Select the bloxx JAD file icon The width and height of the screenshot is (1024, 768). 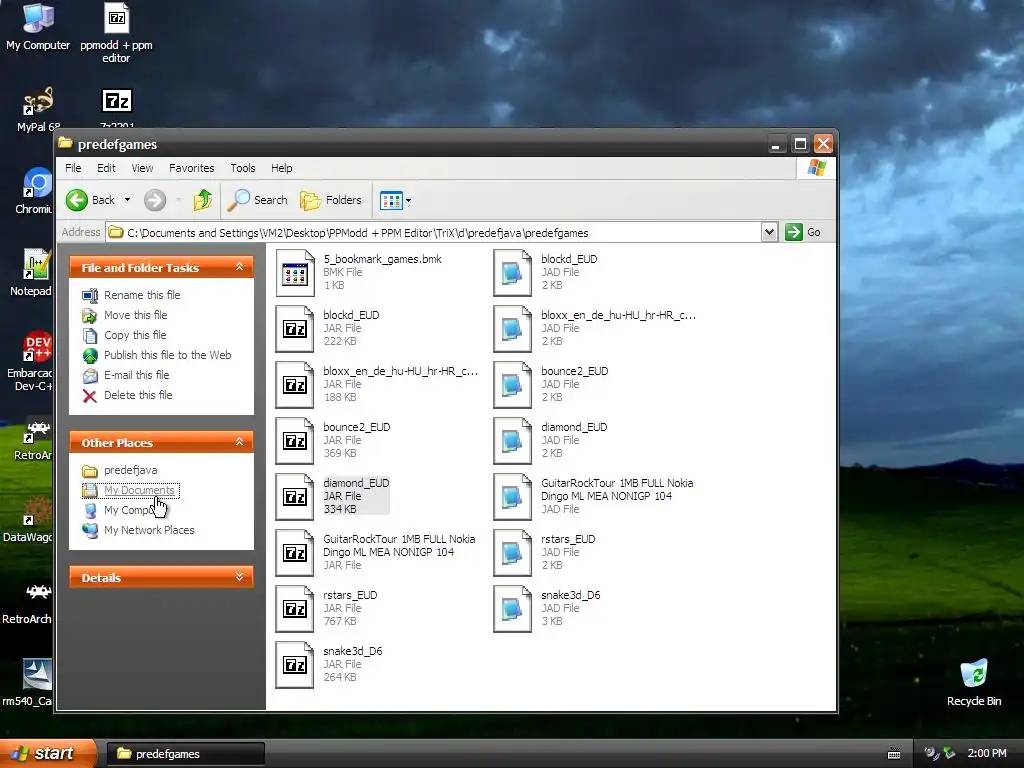(513, 329)
